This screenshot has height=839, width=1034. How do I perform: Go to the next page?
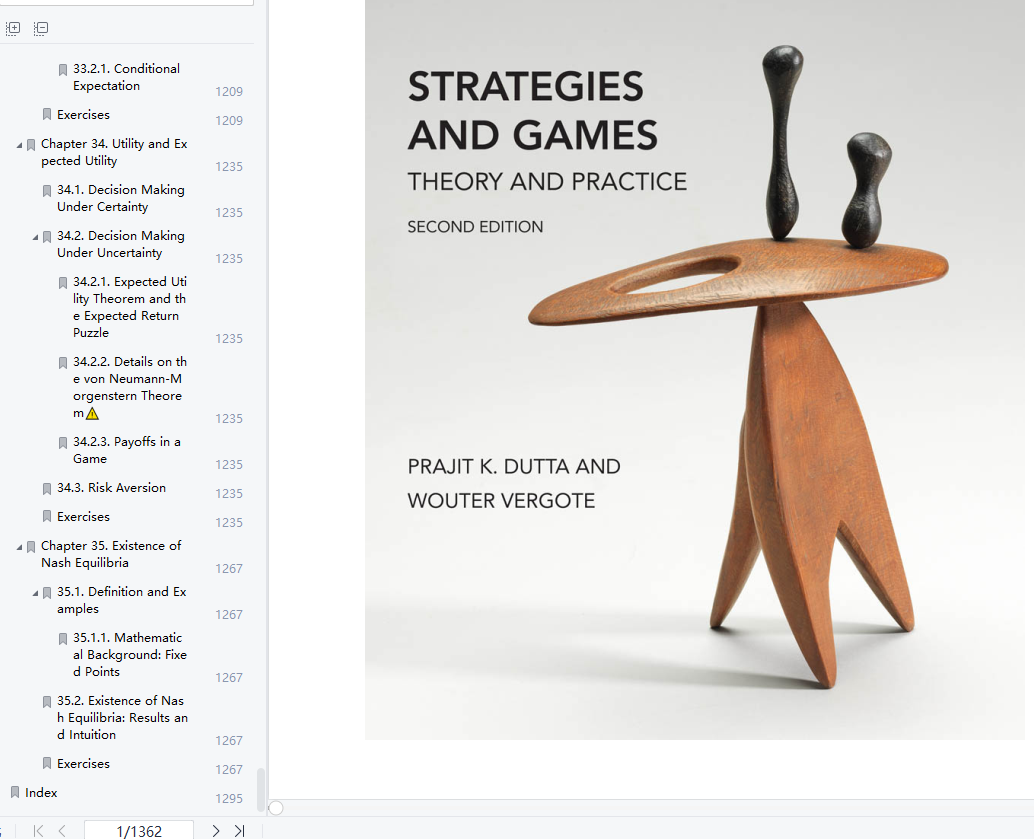[x=216, y=831]
